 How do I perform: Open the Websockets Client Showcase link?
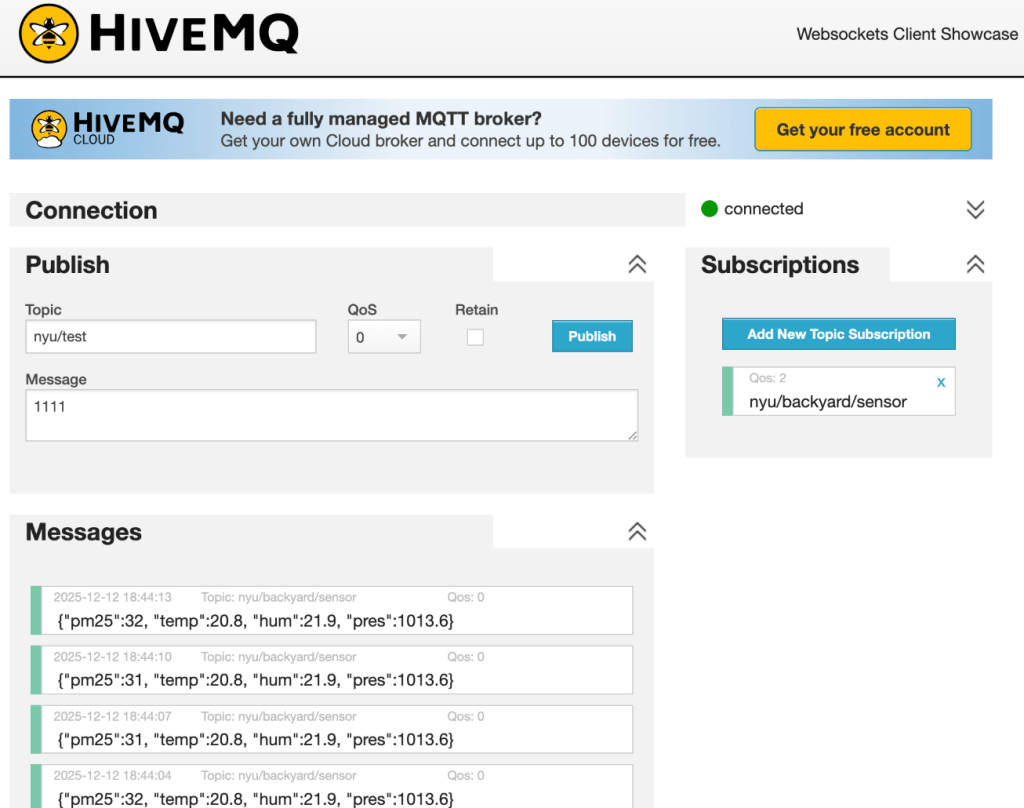905,33
